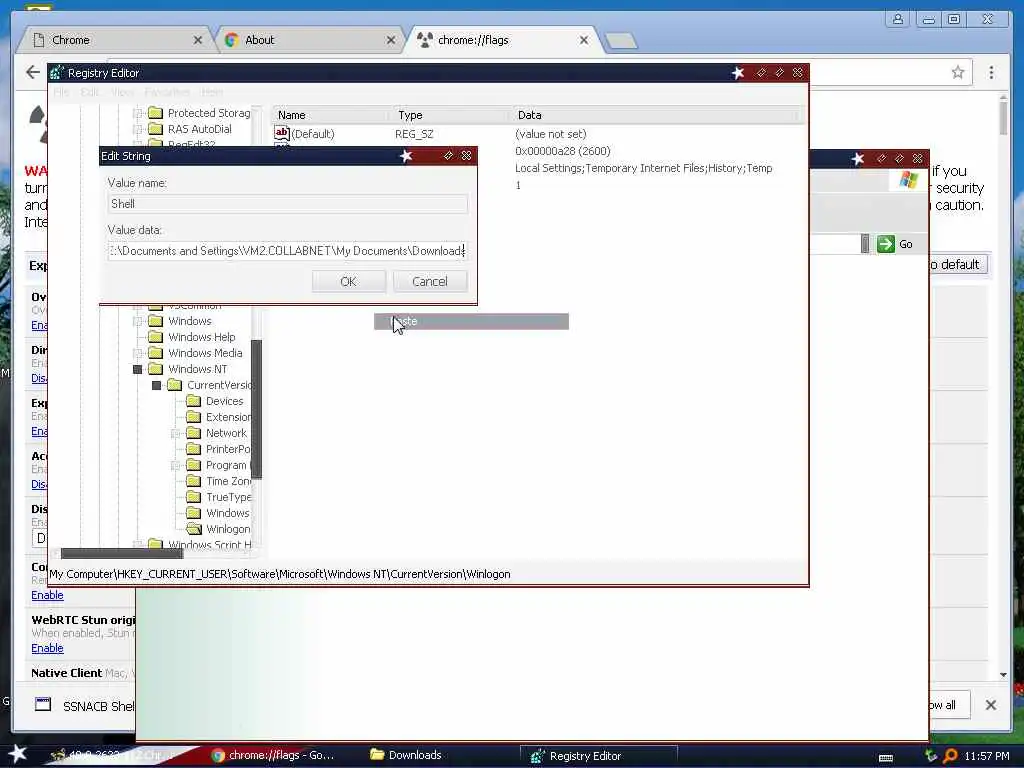Expand the Windows key in the tree
The image size is (1024, 768).
click(138, 321)
